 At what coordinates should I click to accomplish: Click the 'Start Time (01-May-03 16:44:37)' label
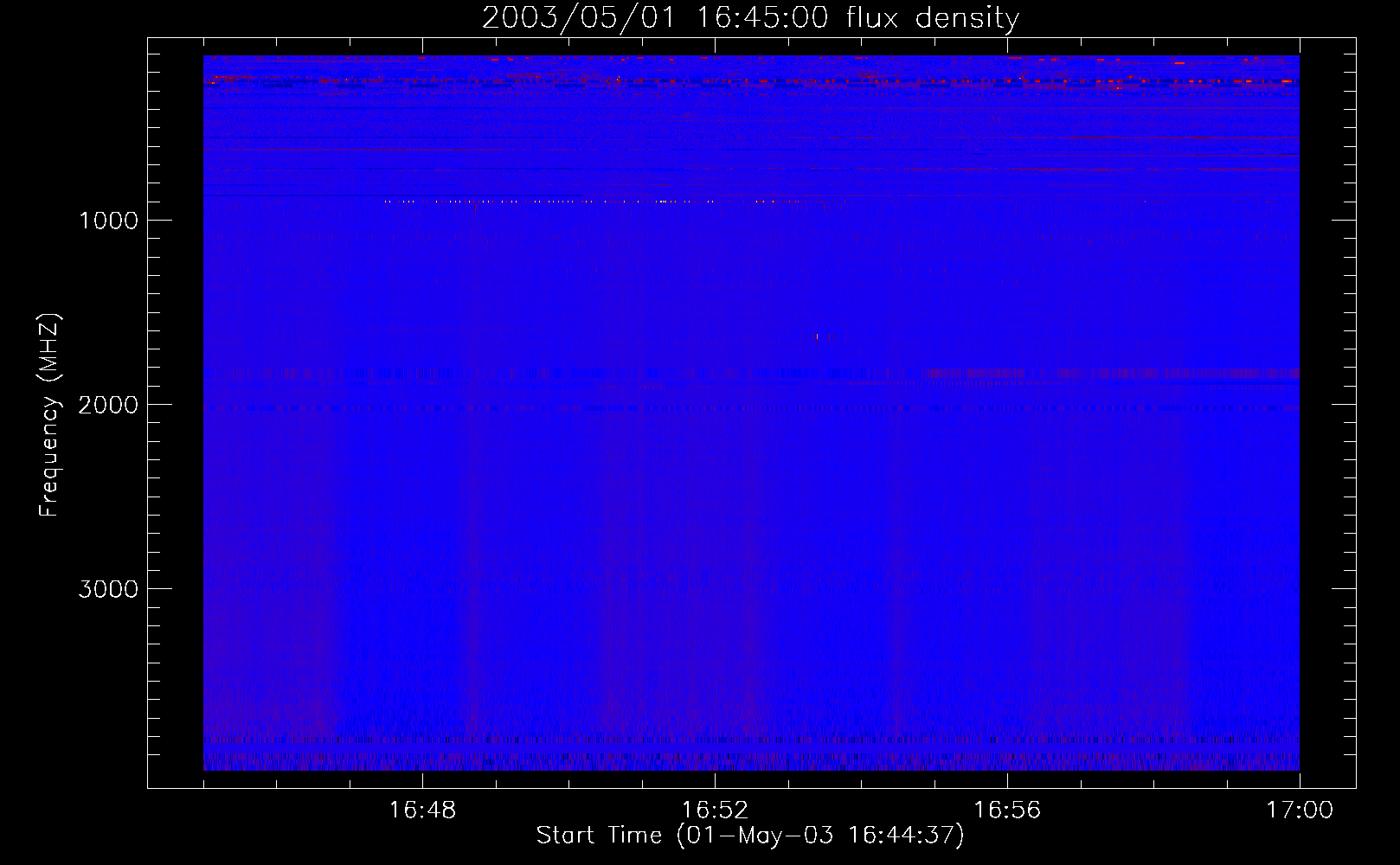tap(750, 836)
